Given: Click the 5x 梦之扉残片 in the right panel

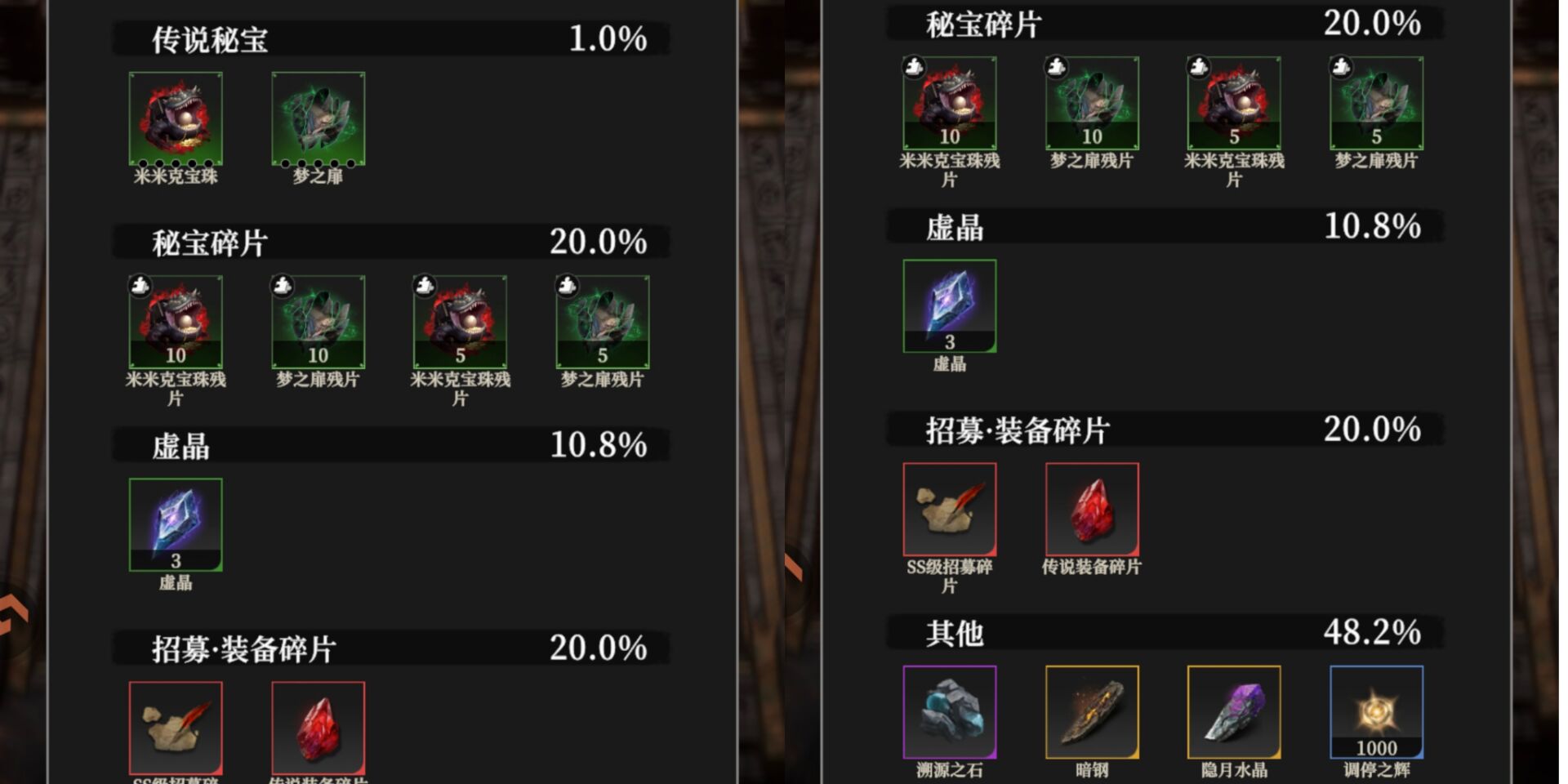Looking at the screenshot, I should 1376,103.
